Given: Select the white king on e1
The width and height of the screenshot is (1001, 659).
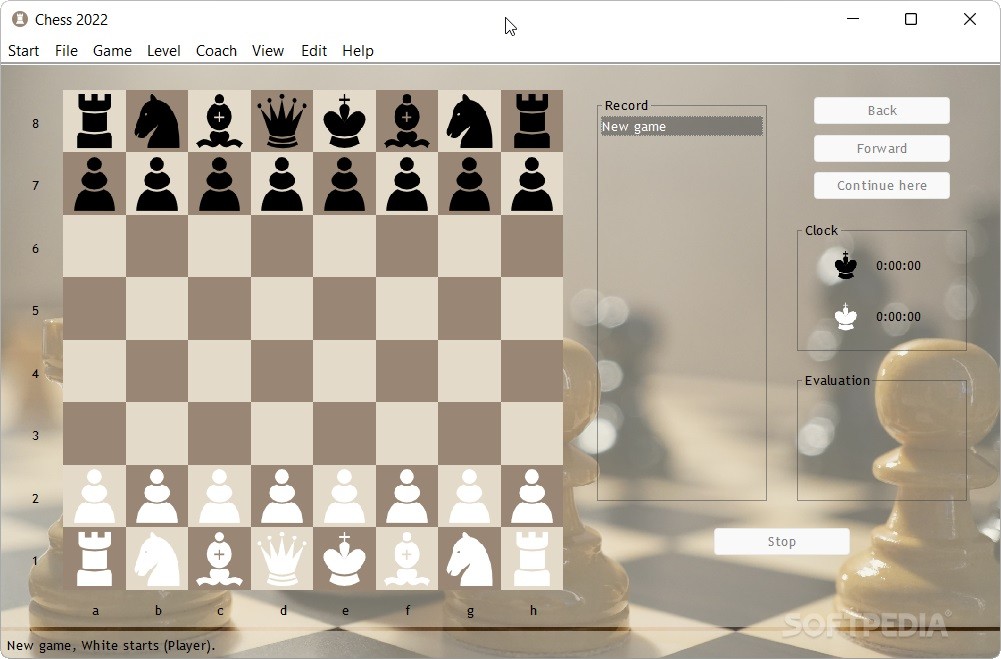Looking at the screenshot, I should [x=344, y=559].
